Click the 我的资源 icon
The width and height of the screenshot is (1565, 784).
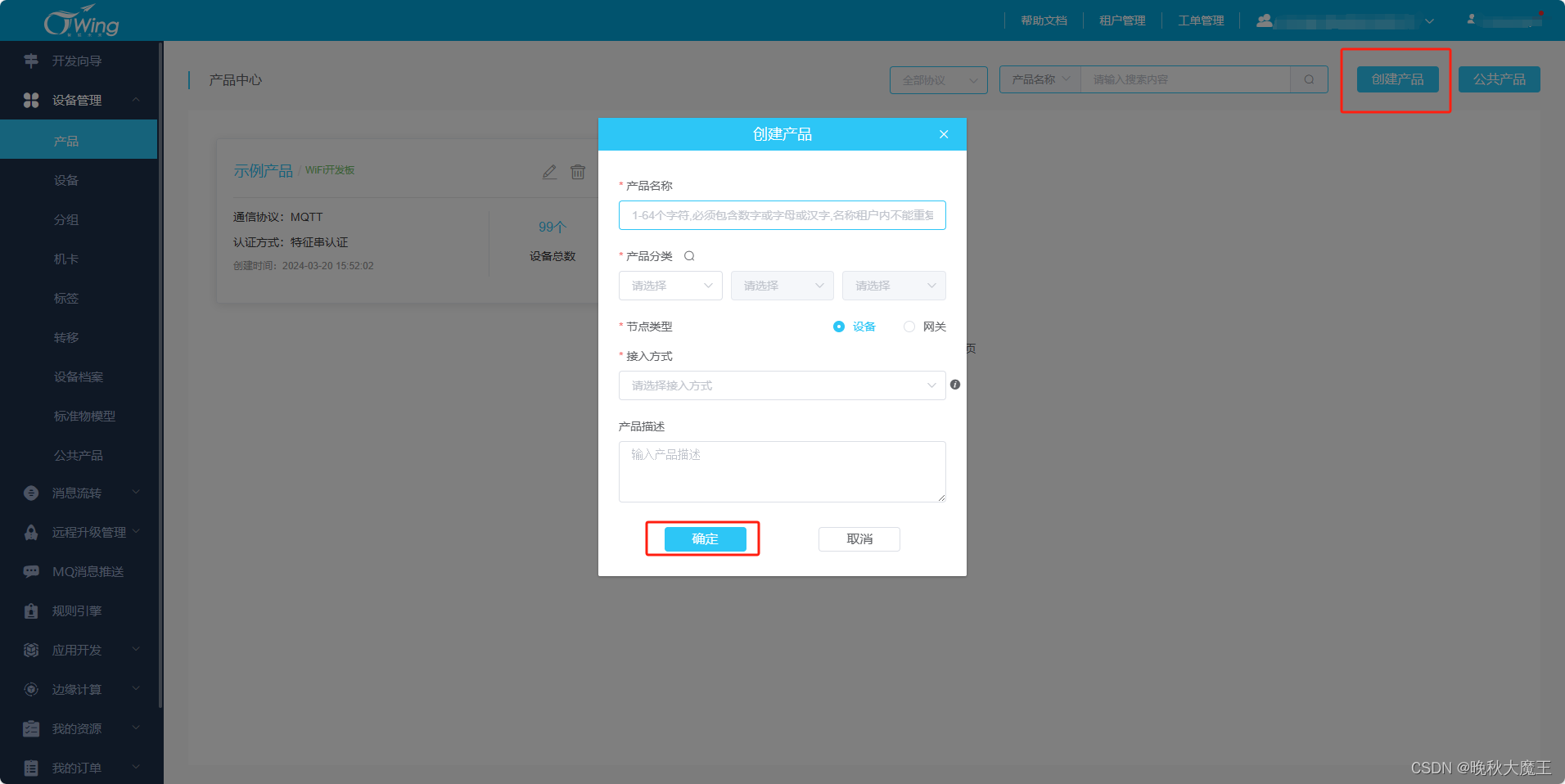point(31,728)
